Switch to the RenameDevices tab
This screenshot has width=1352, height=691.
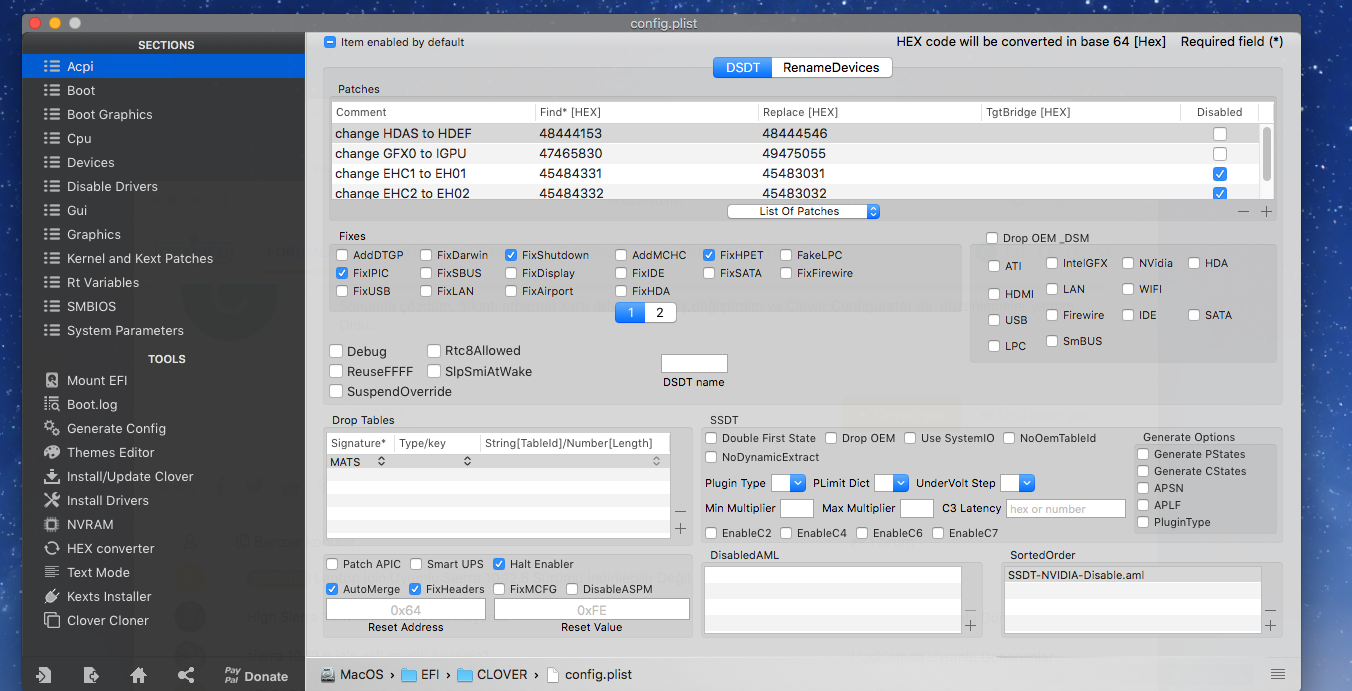tap(830, 67)
